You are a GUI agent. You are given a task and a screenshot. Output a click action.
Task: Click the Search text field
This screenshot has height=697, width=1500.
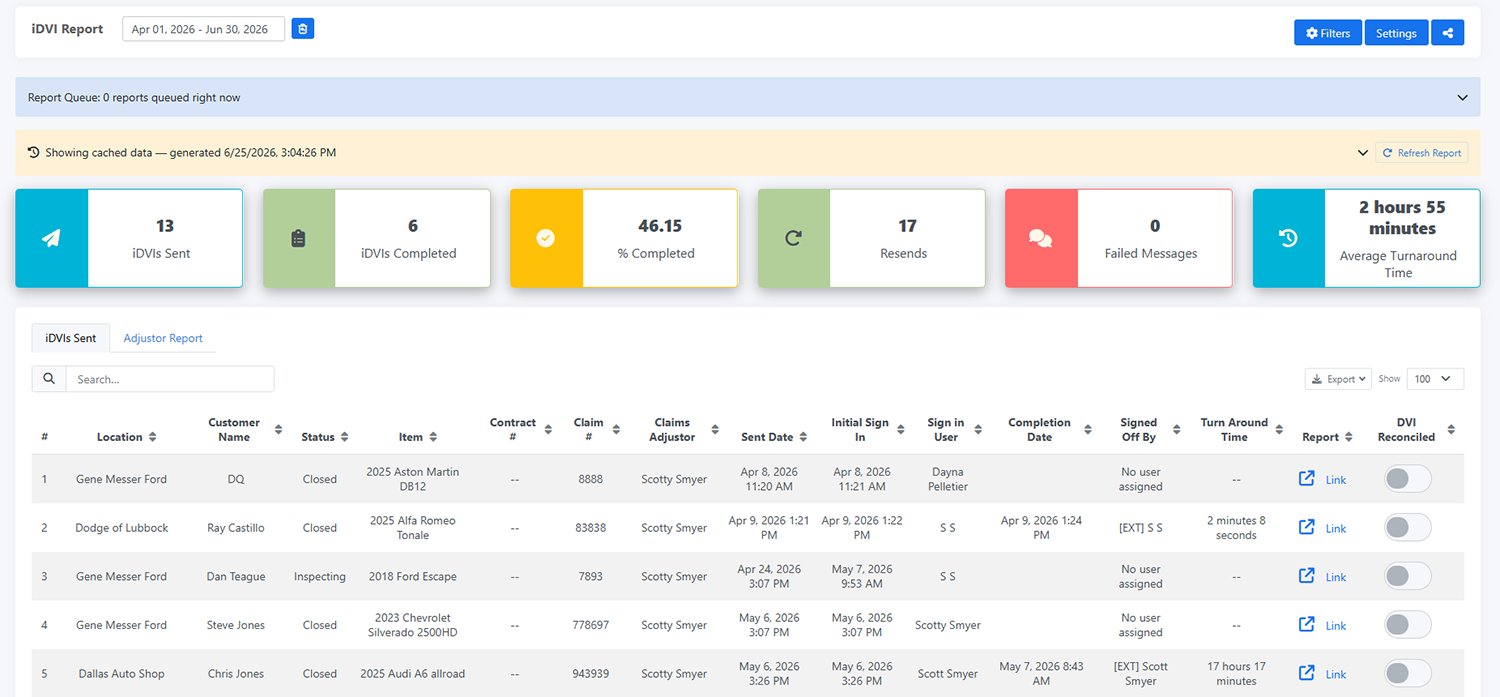[169, 379]
